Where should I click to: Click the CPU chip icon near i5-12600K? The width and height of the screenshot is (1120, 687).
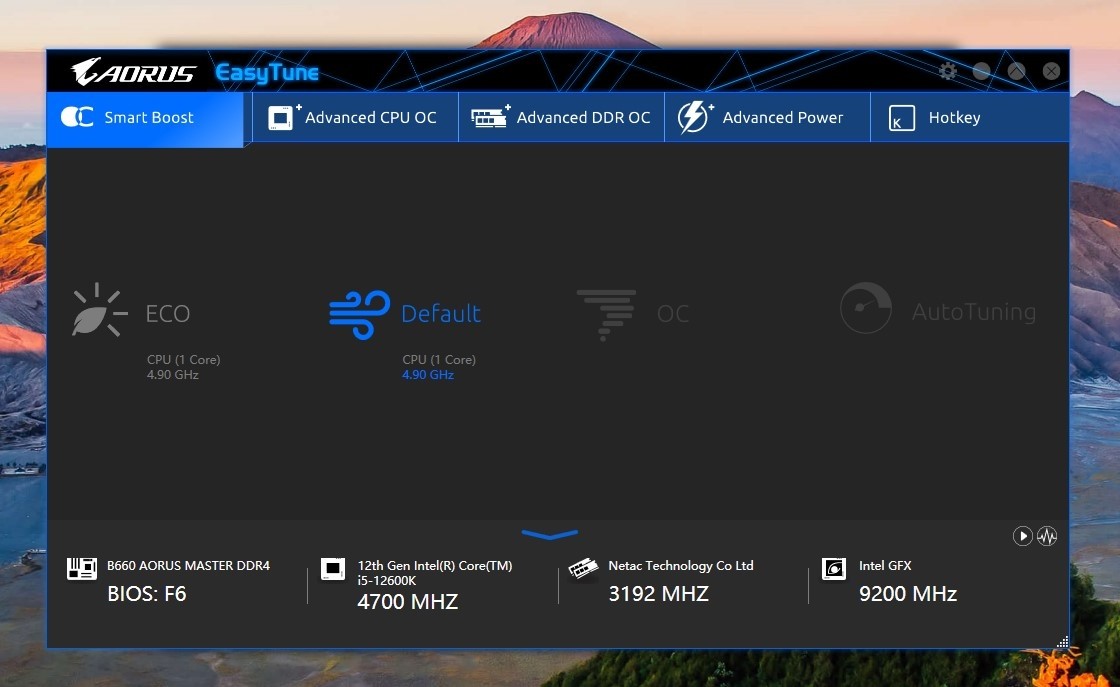click(x=333, y=569)
